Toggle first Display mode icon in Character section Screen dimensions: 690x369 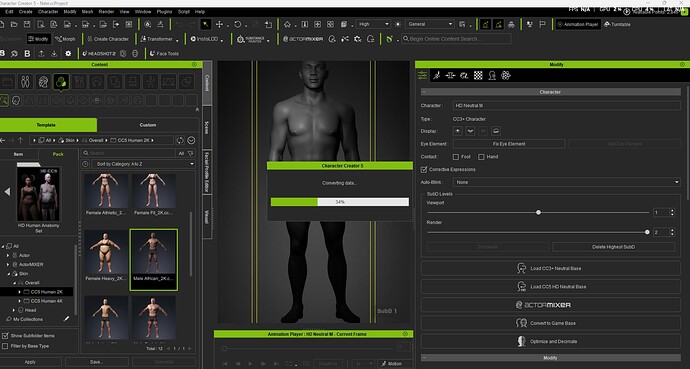click(x=458, y=131)
